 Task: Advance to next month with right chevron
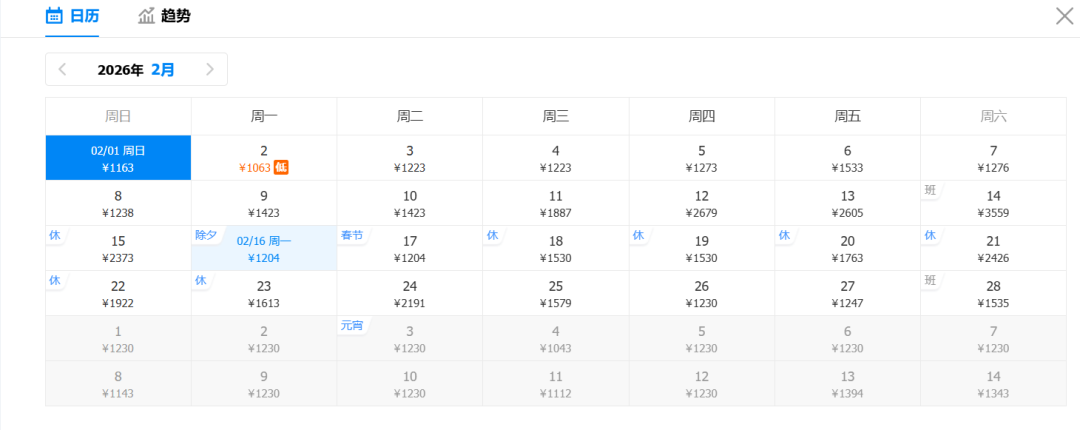point(209,69)
